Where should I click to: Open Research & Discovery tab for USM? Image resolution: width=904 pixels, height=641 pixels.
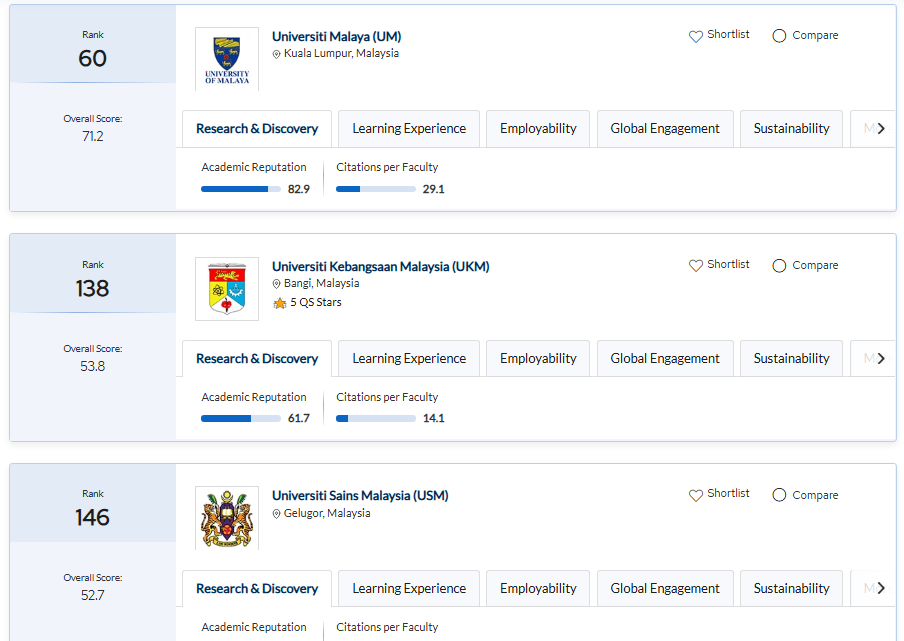257,589
